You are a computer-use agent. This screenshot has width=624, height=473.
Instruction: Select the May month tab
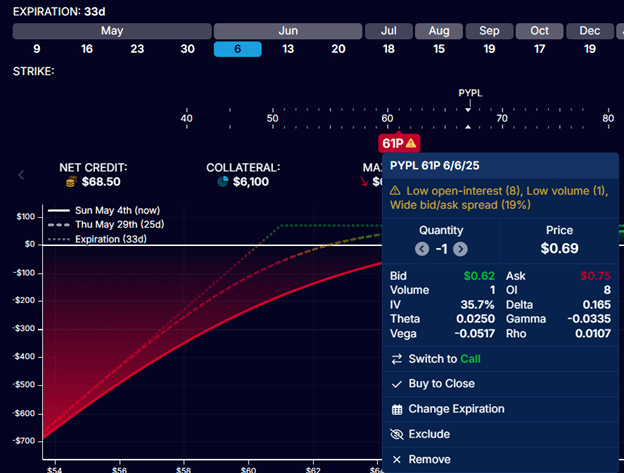112,31
